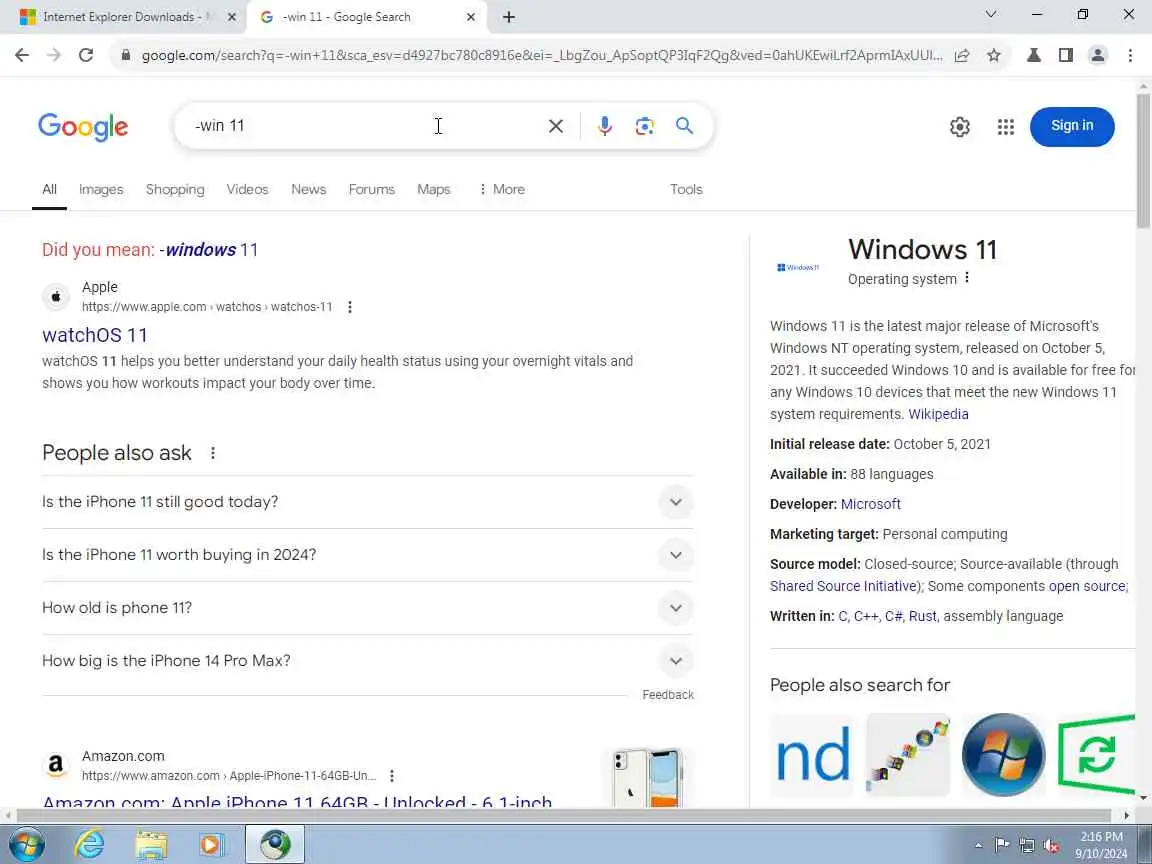Open more options for Amazon.com result
Viewport: 1152px width, 864px height.
(x=392, y=776)
